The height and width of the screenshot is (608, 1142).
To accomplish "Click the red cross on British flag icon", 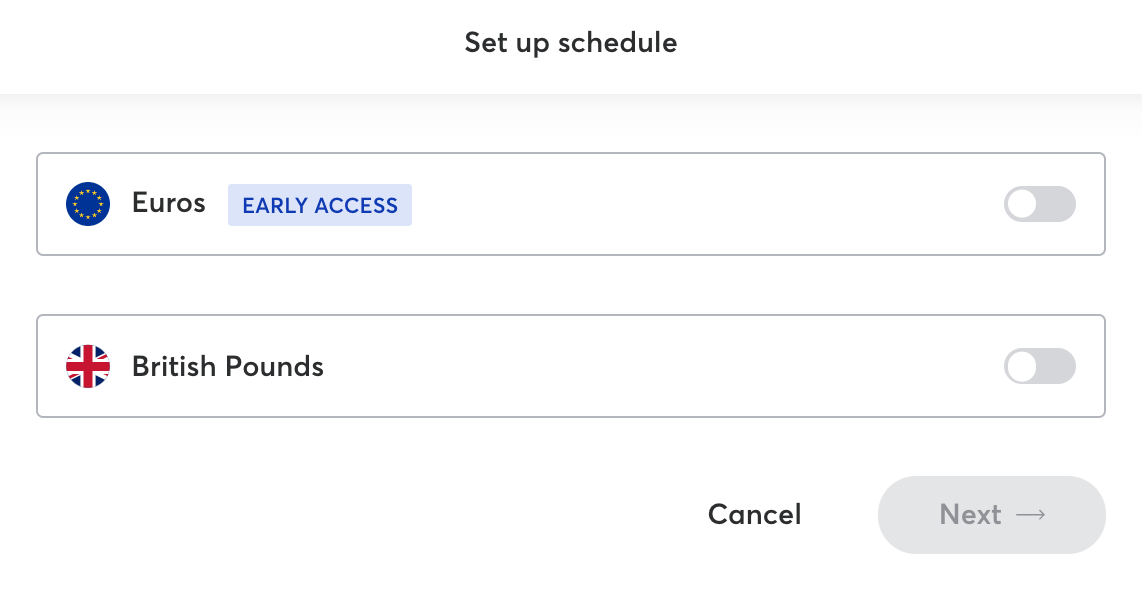I will click(x=88, y=366).
